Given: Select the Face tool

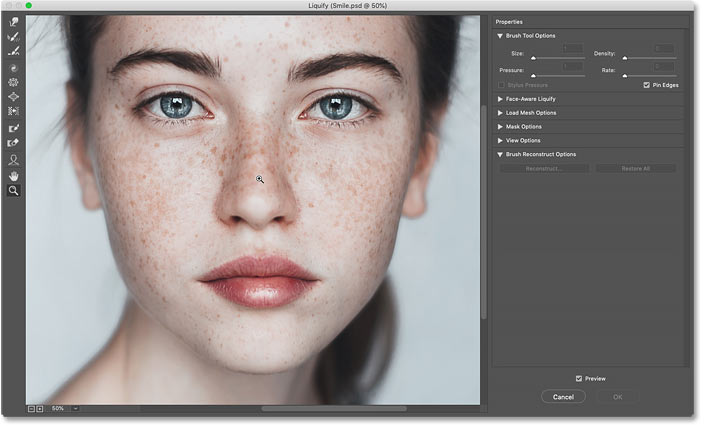Looking at the screenshot, I should [14, 160].
